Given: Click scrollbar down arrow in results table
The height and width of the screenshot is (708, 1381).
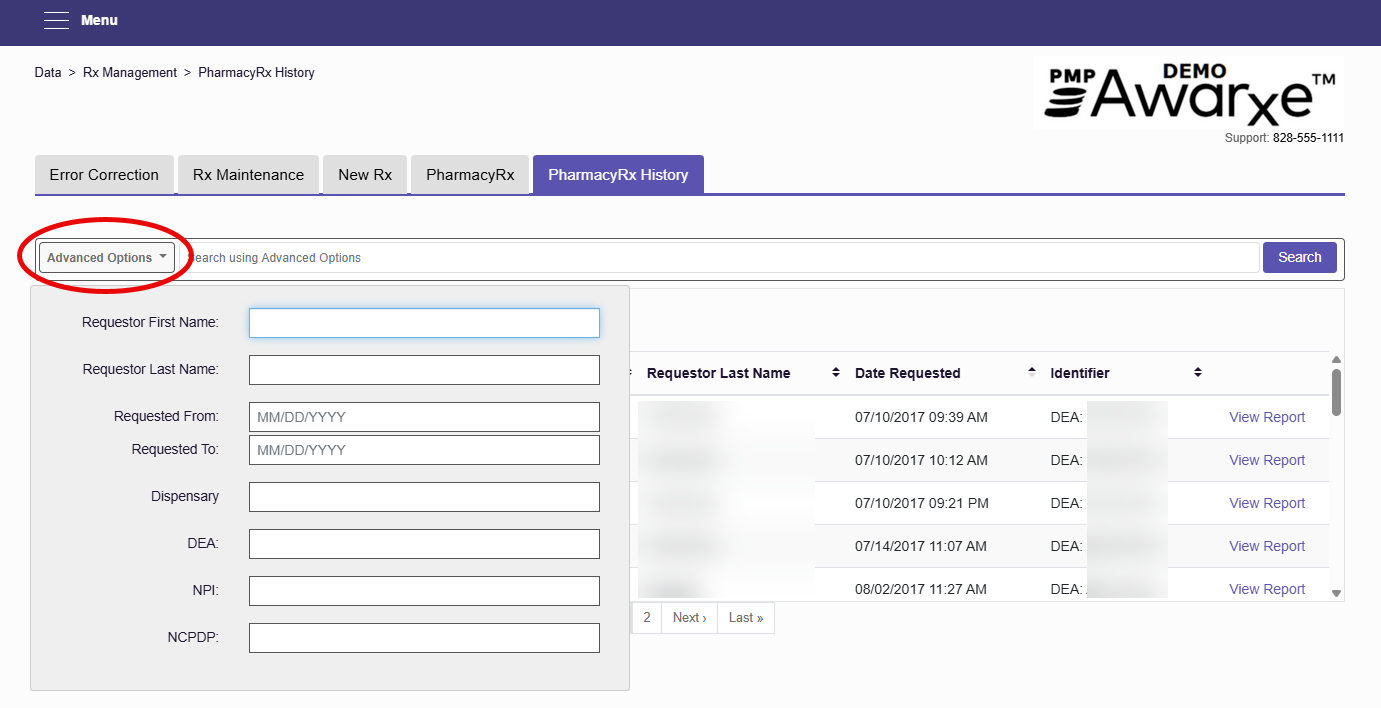Looking at the screenshot, I should (x=1336, y=593).
